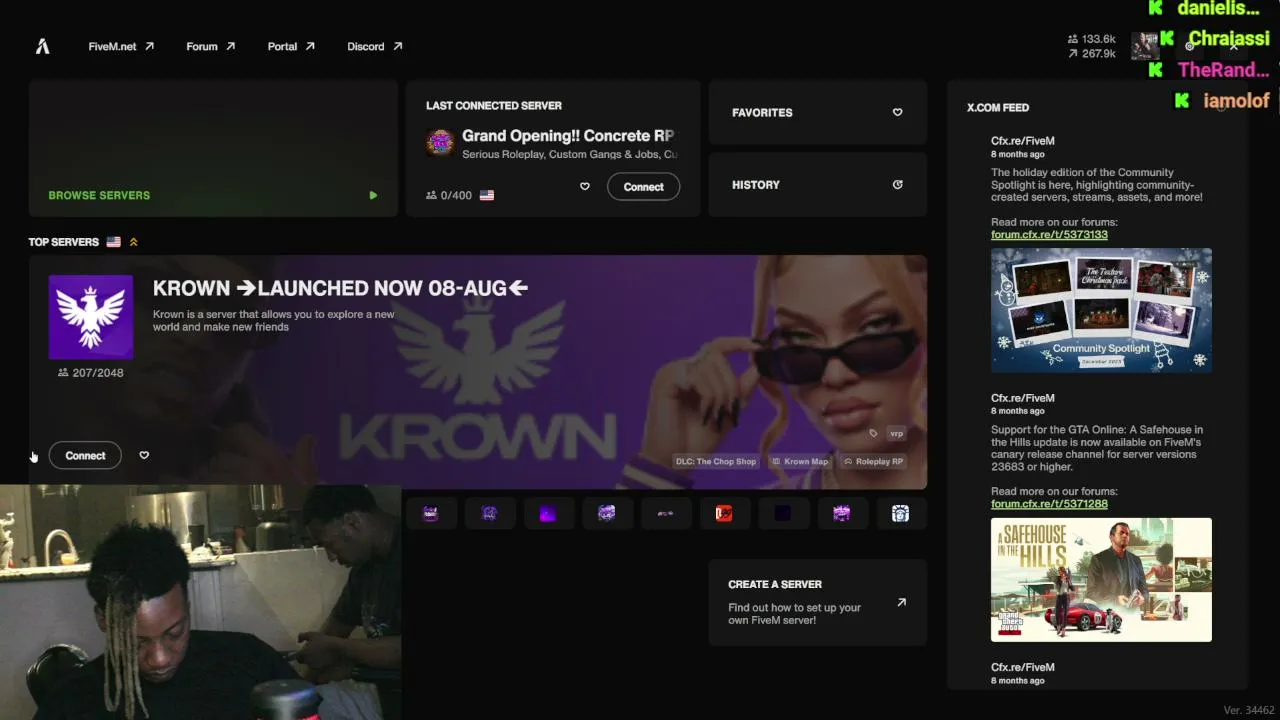The image size is (1280, 720).
Task: Select the second server icon in the carousel
Action: point(489,513)
